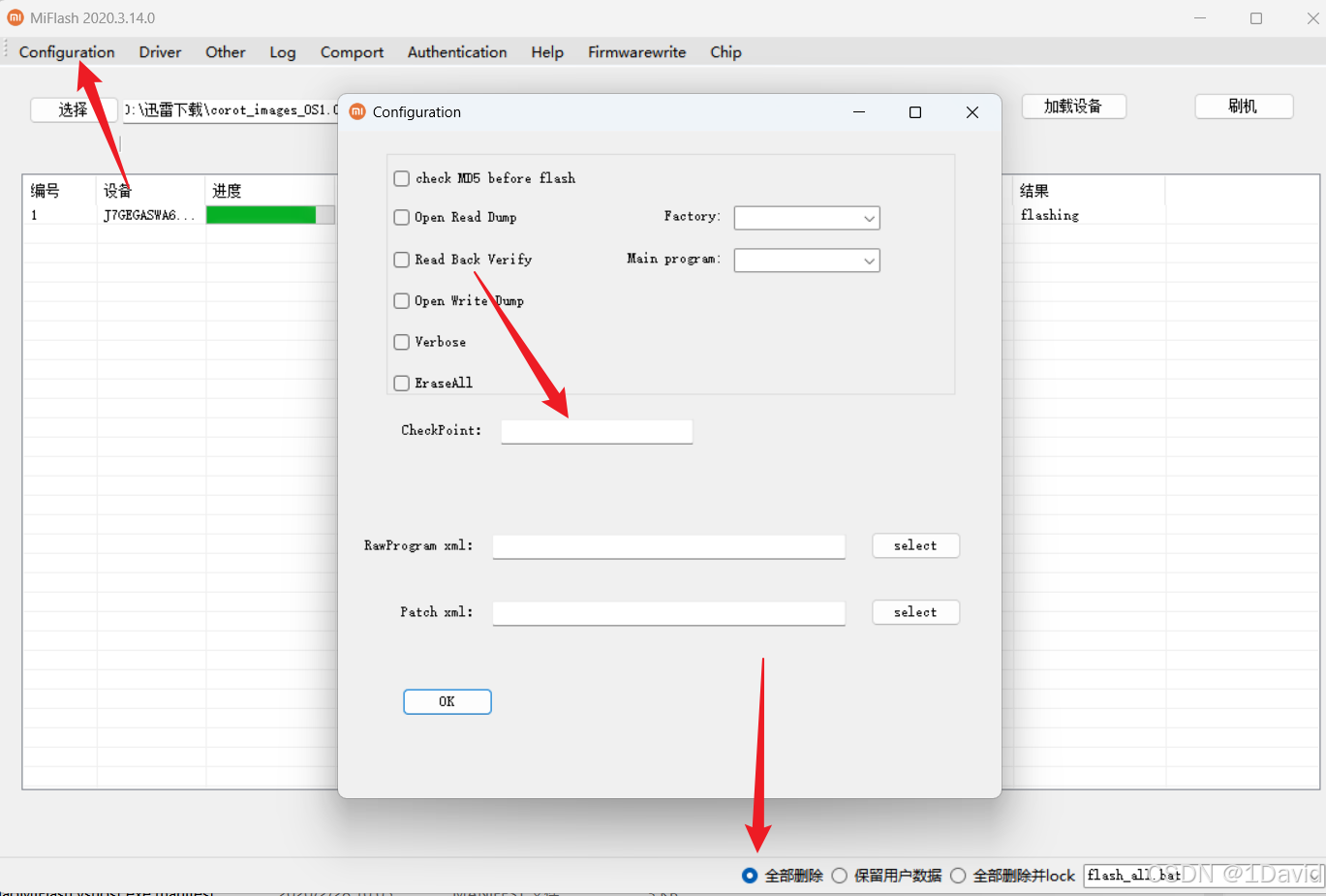Click the flash_all.bat script field

(1202, 876)
